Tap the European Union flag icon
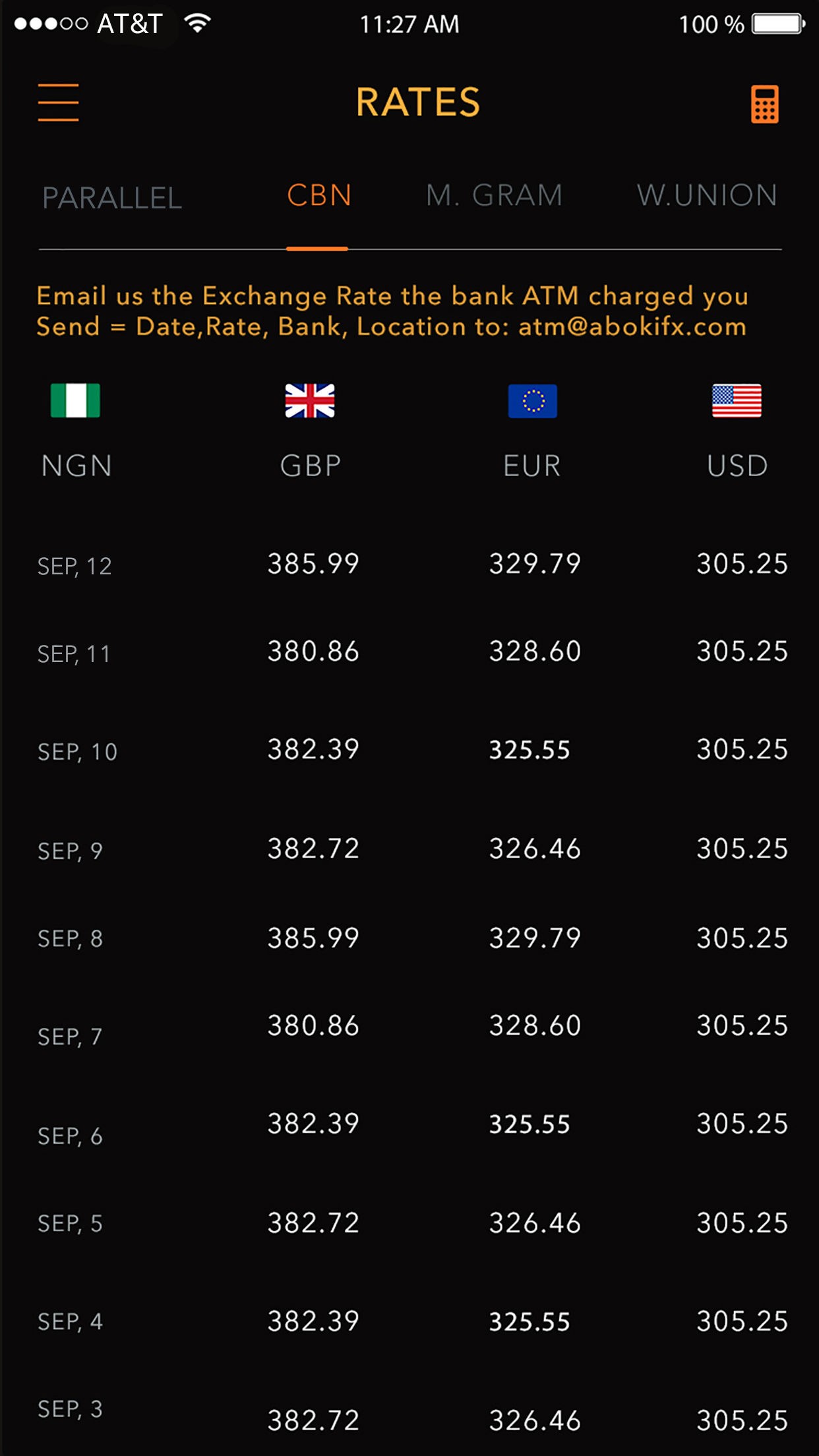Image resolution: width=819 pixels, height=1456 pixels. click(x=532, y=400)
